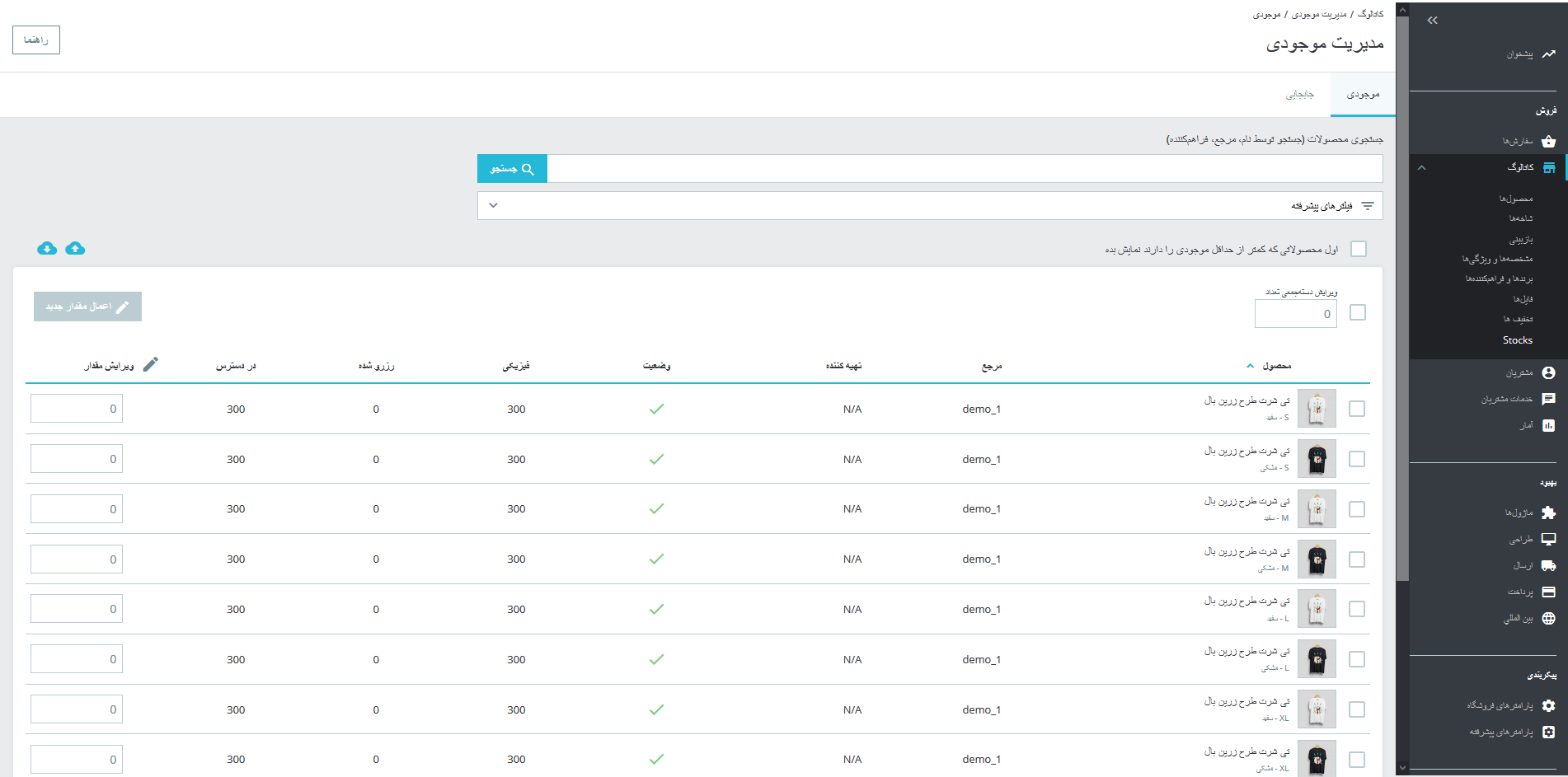Screen dimensions: 1568x777
Task: Open Shipping (ارسال) truck icon
Action: [1548, 565]
